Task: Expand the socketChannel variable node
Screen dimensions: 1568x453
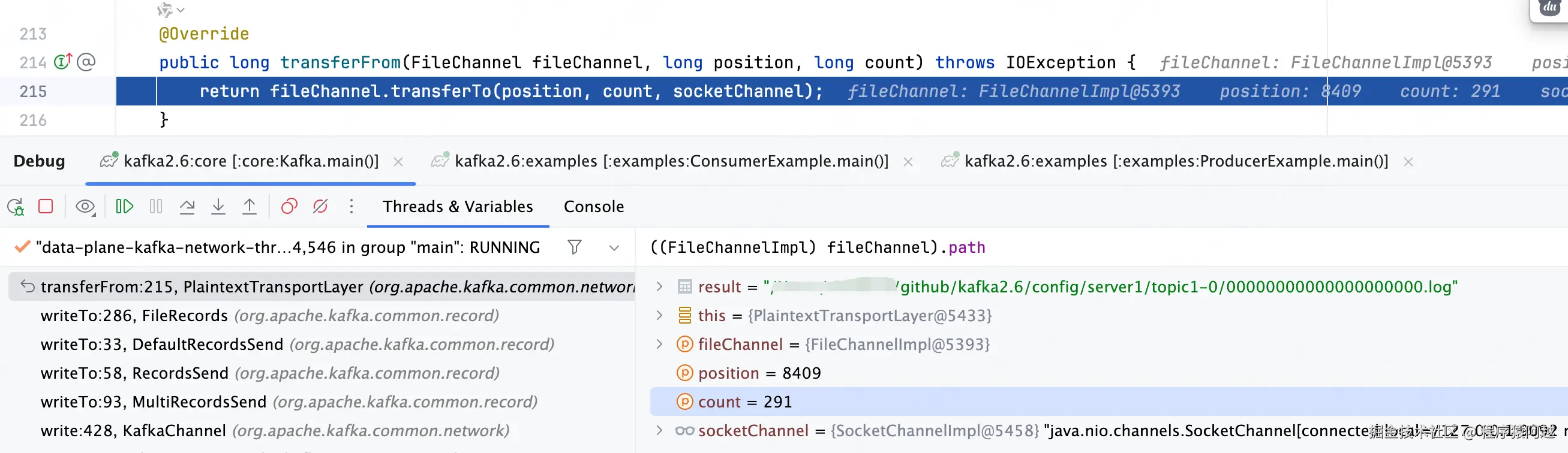Action: coord(659,430)
